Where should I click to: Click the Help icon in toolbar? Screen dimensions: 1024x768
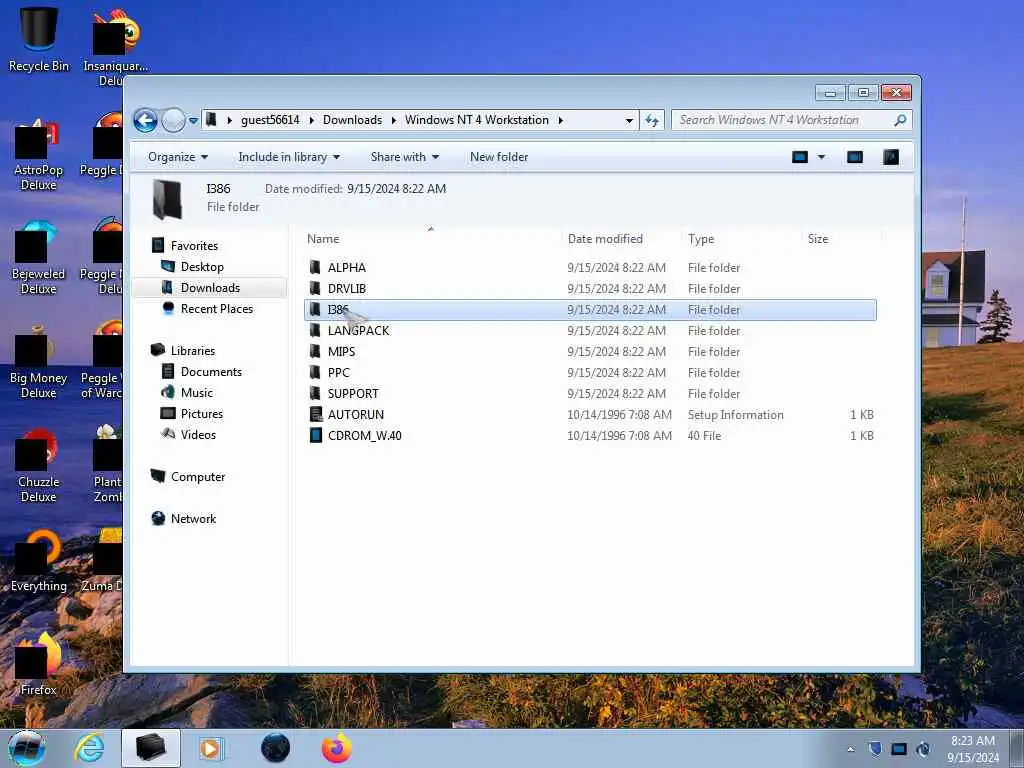coord(891,157)
